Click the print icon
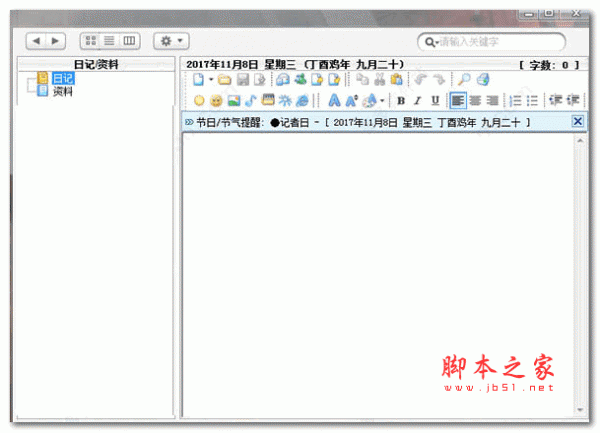Viewport: 600px width, 433px height. click(483, 79)
